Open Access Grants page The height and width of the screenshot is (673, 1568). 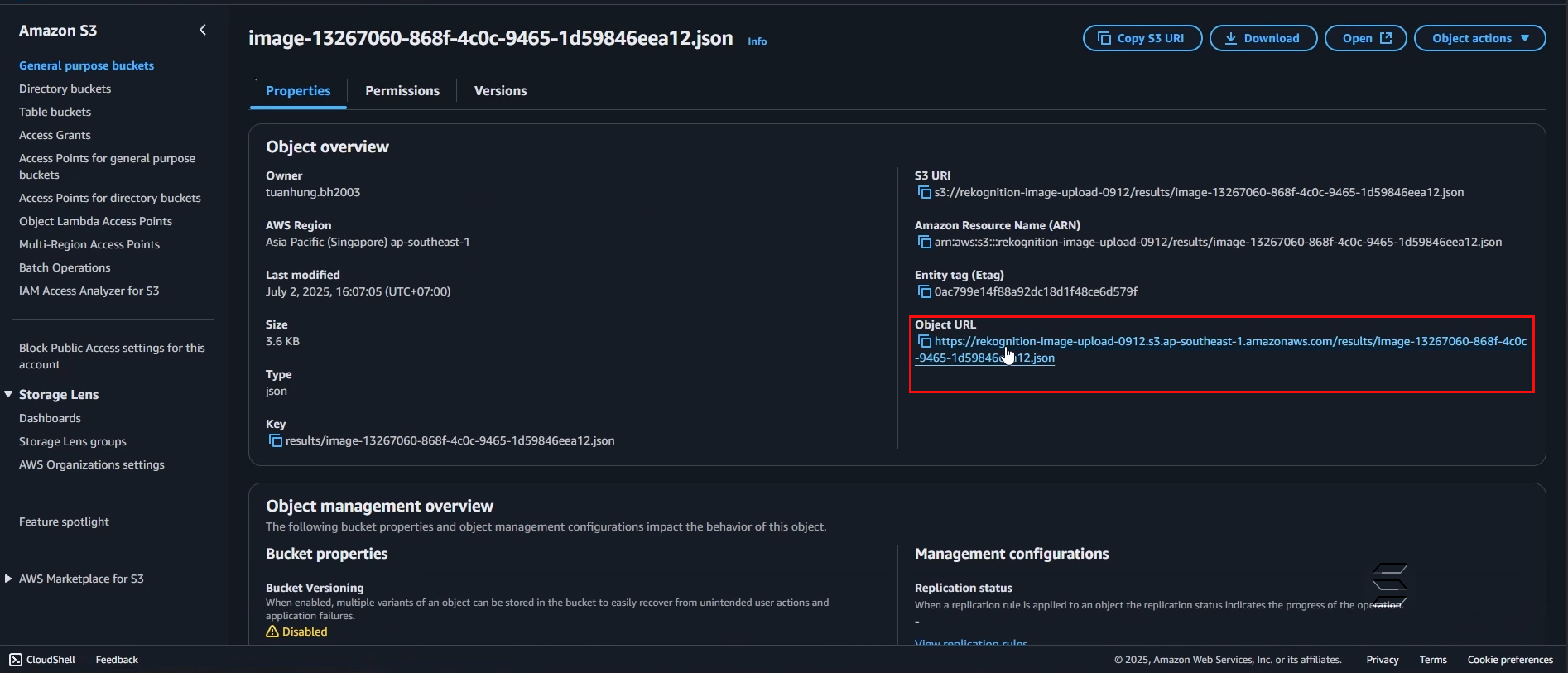coord(55,135)
